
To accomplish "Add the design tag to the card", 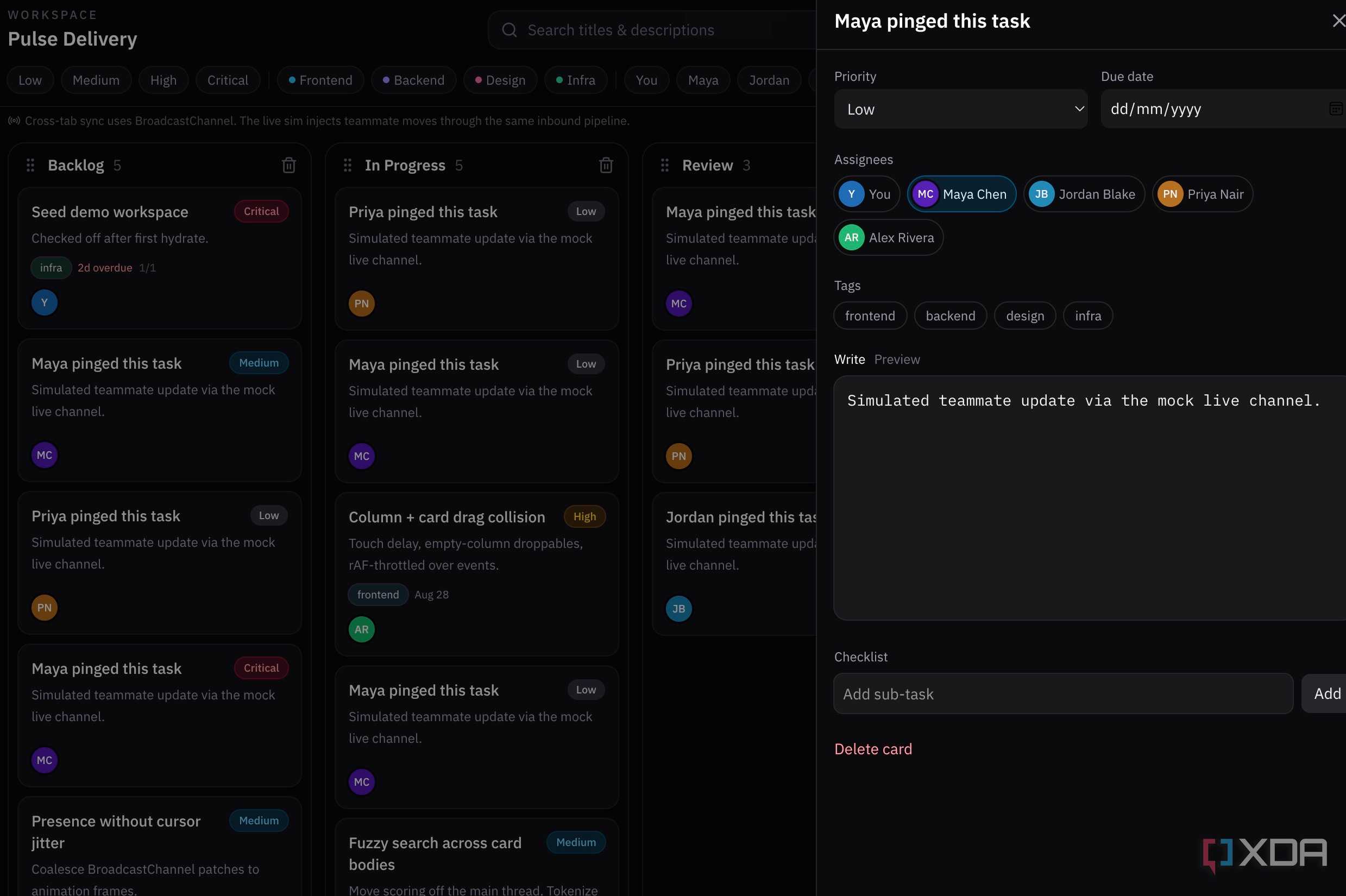I will (1025, 316).
